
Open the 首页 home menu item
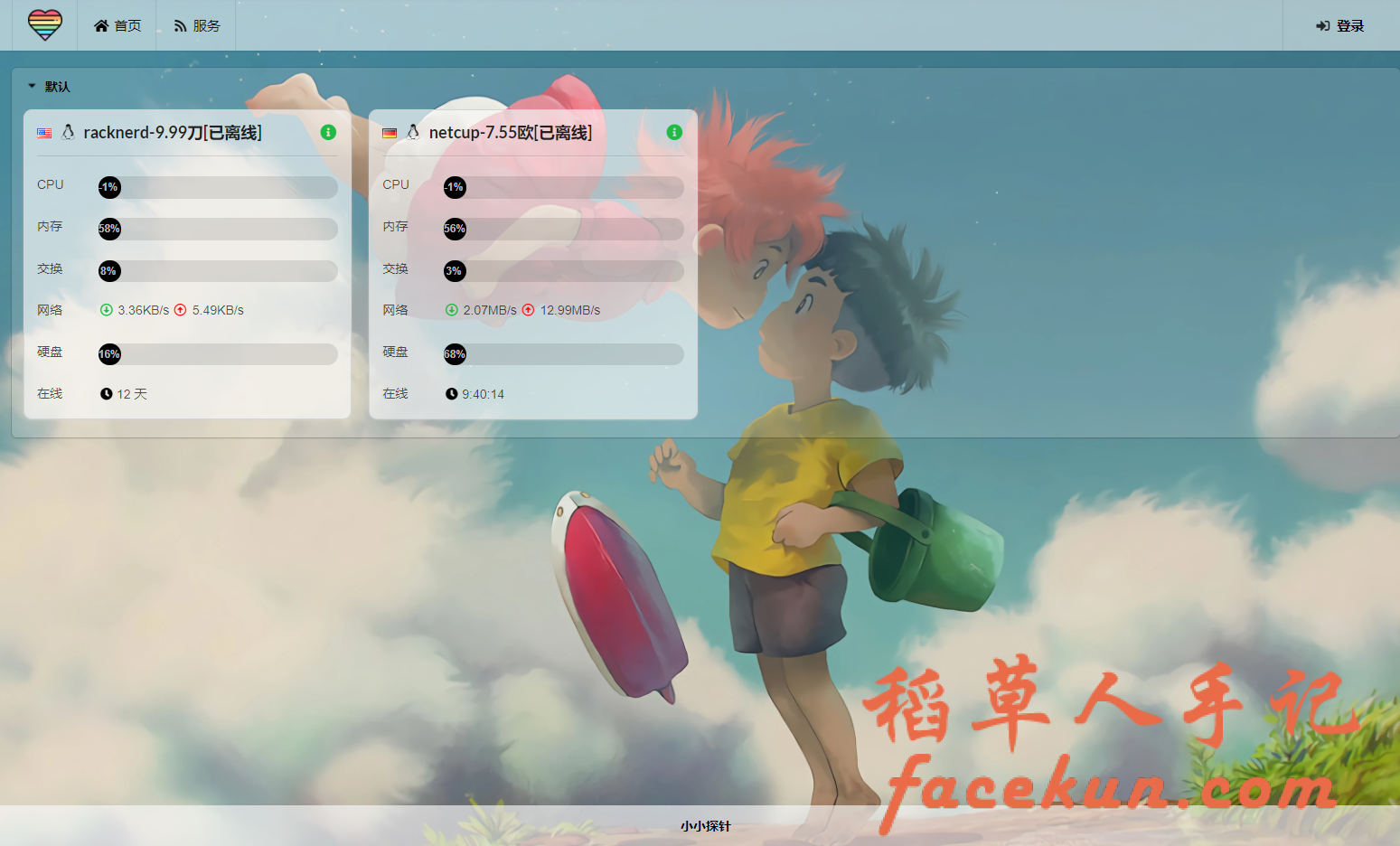pos(117,25)
